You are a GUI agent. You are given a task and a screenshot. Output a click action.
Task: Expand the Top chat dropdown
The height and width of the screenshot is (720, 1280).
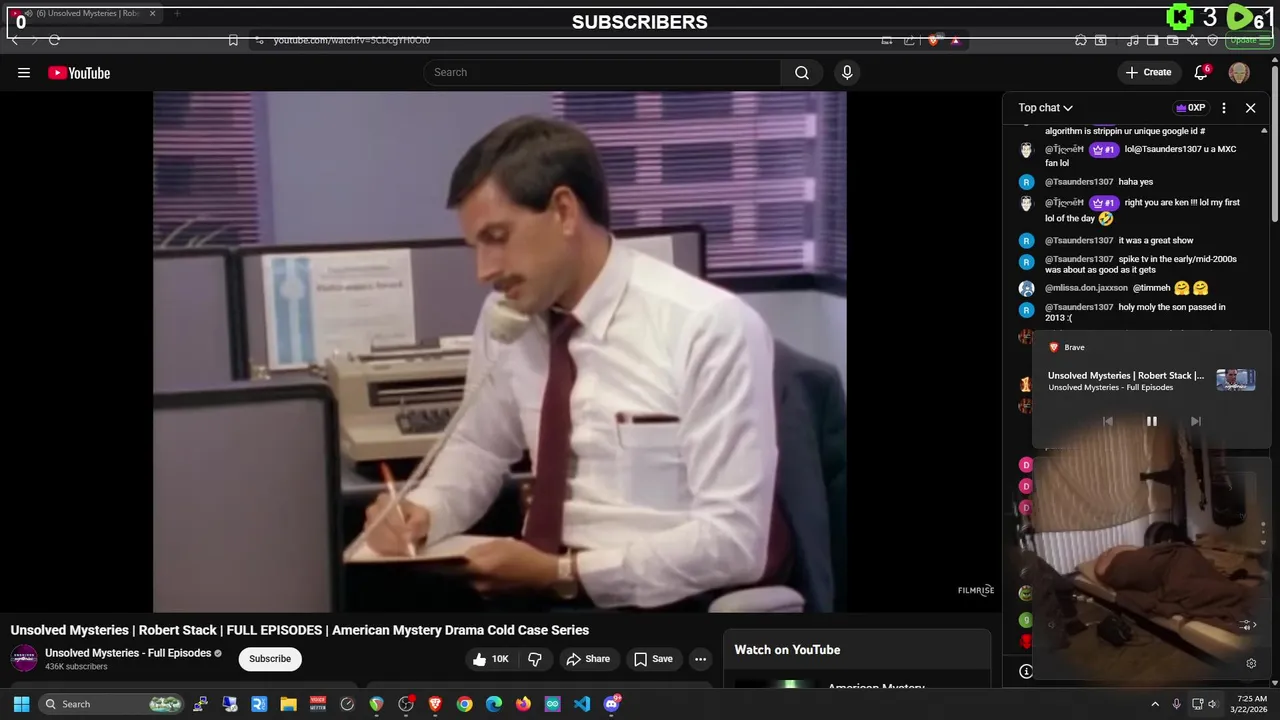click(x=1046, y=108)
